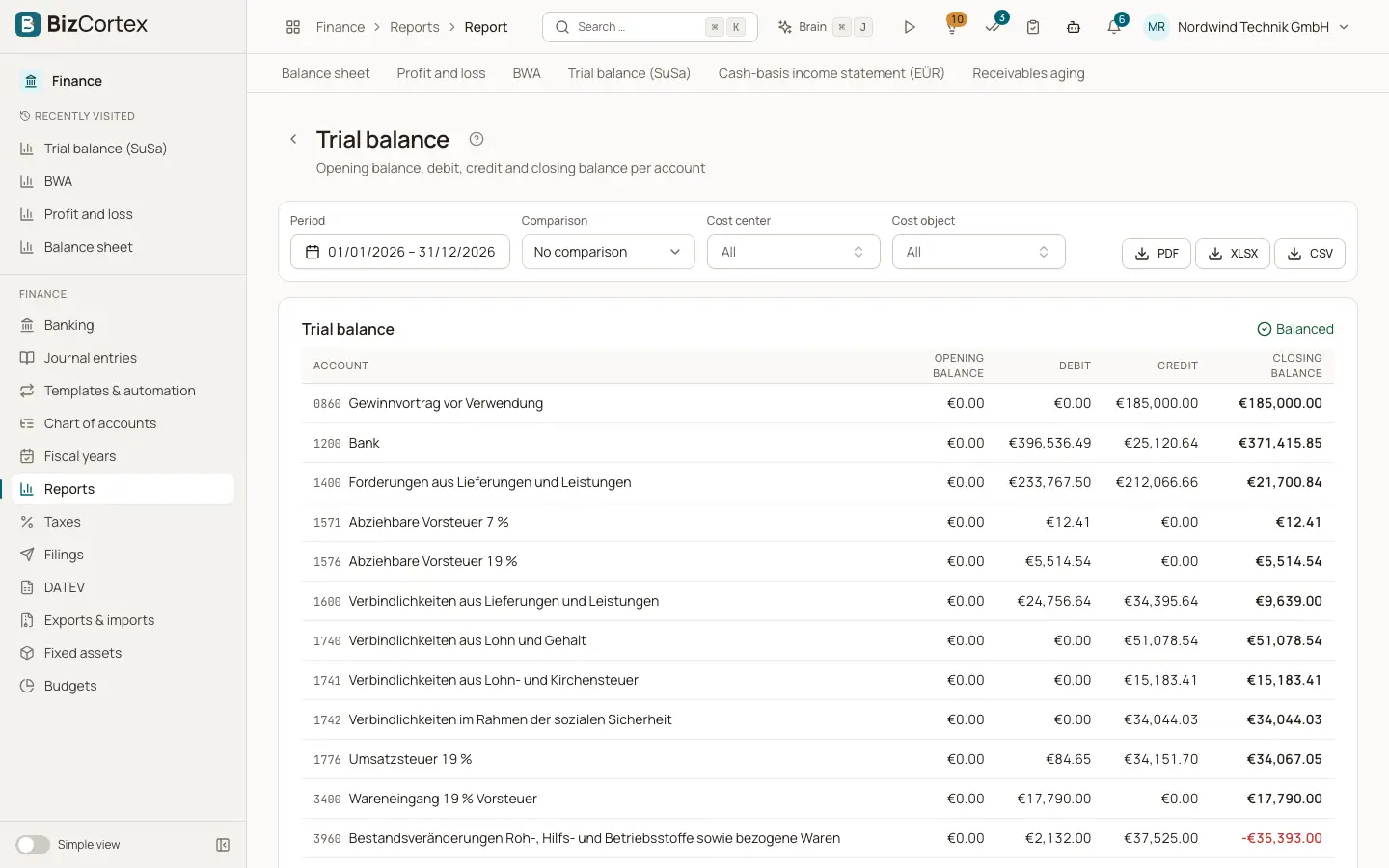Open the No comparison dropdown

tap(608, 252)
